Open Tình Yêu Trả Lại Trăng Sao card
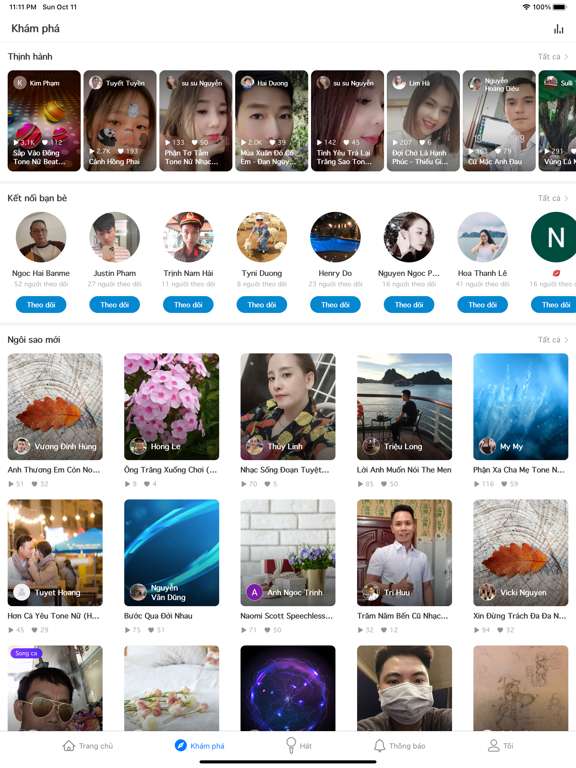Viewport: 576px width, 768px height. pos(348,120)
